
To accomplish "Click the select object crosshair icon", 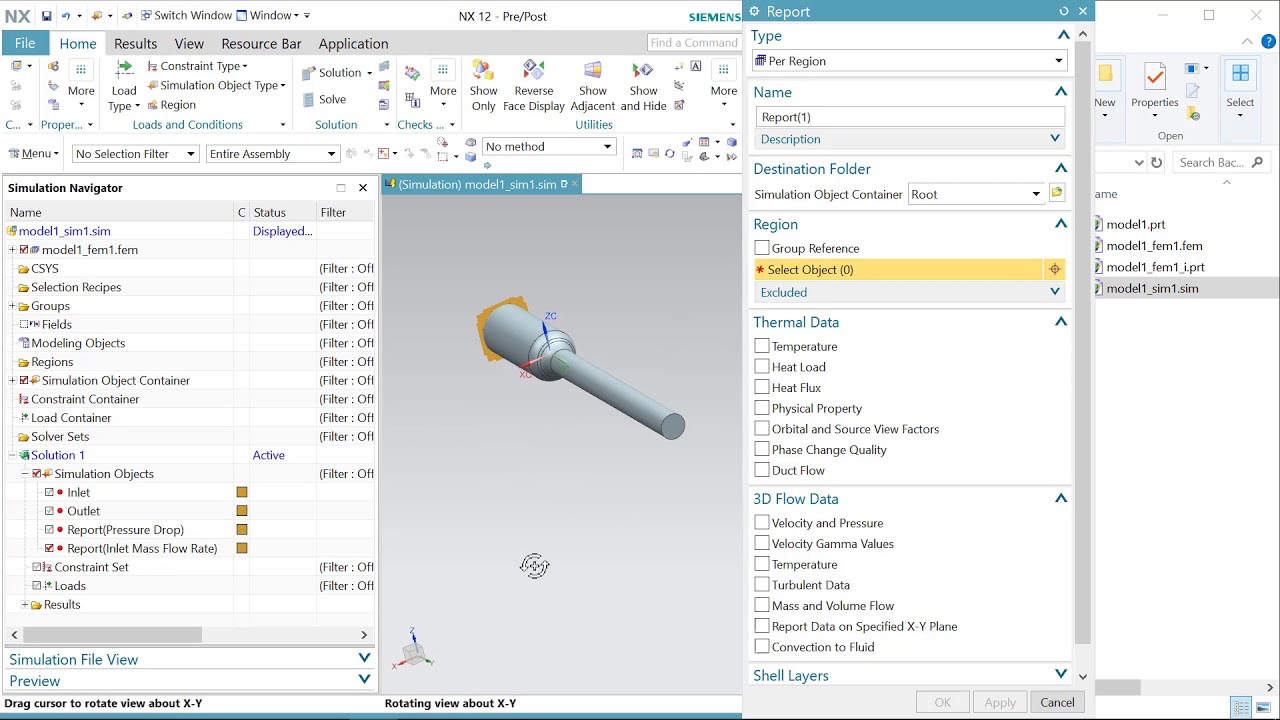I will pyautogui.click(x=1054, y=269).
